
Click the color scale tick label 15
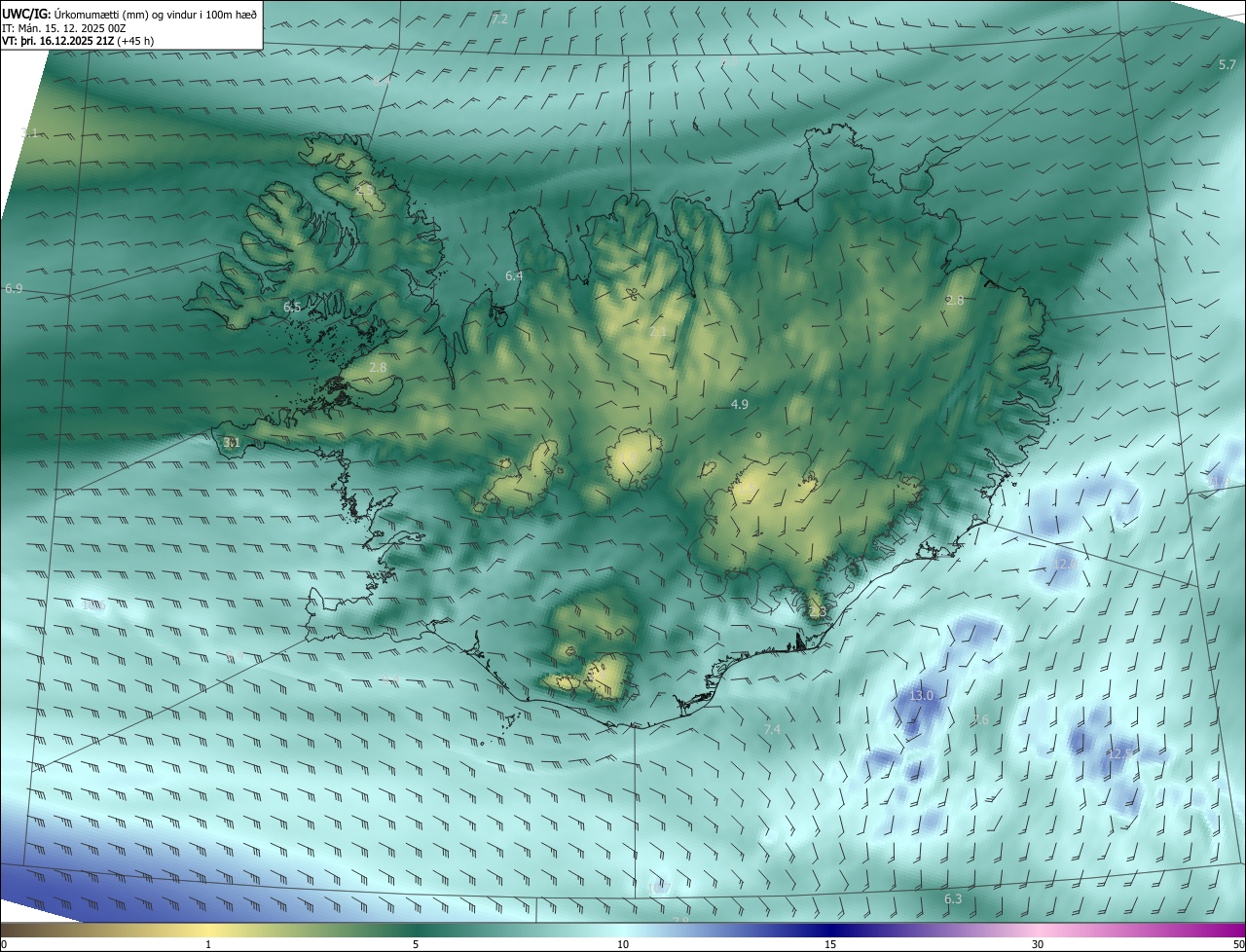[830, 944]
